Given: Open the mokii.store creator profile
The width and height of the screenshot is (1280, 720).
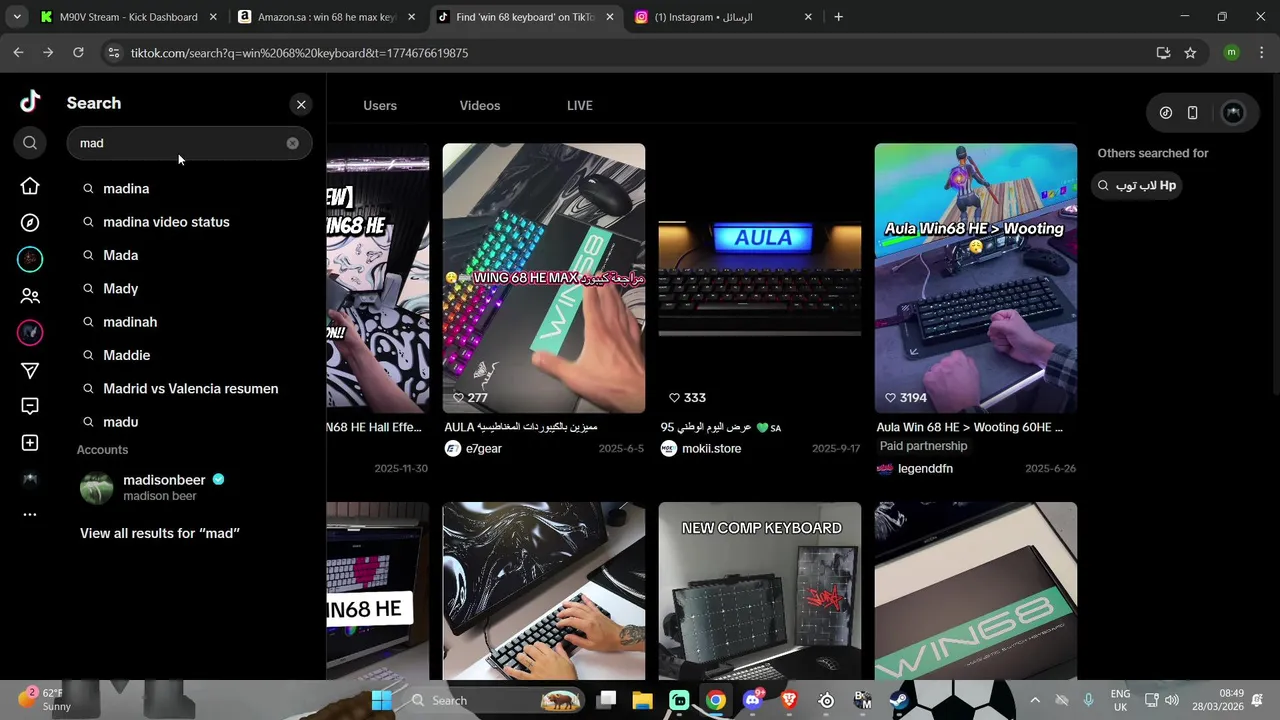Looking at the screenshot, I should point(701,449).
